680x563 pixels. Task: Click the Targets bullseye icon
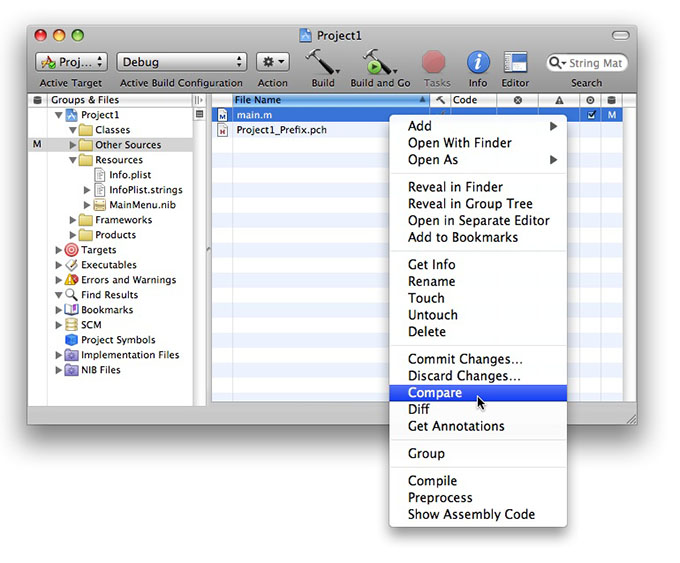(71, 250)
